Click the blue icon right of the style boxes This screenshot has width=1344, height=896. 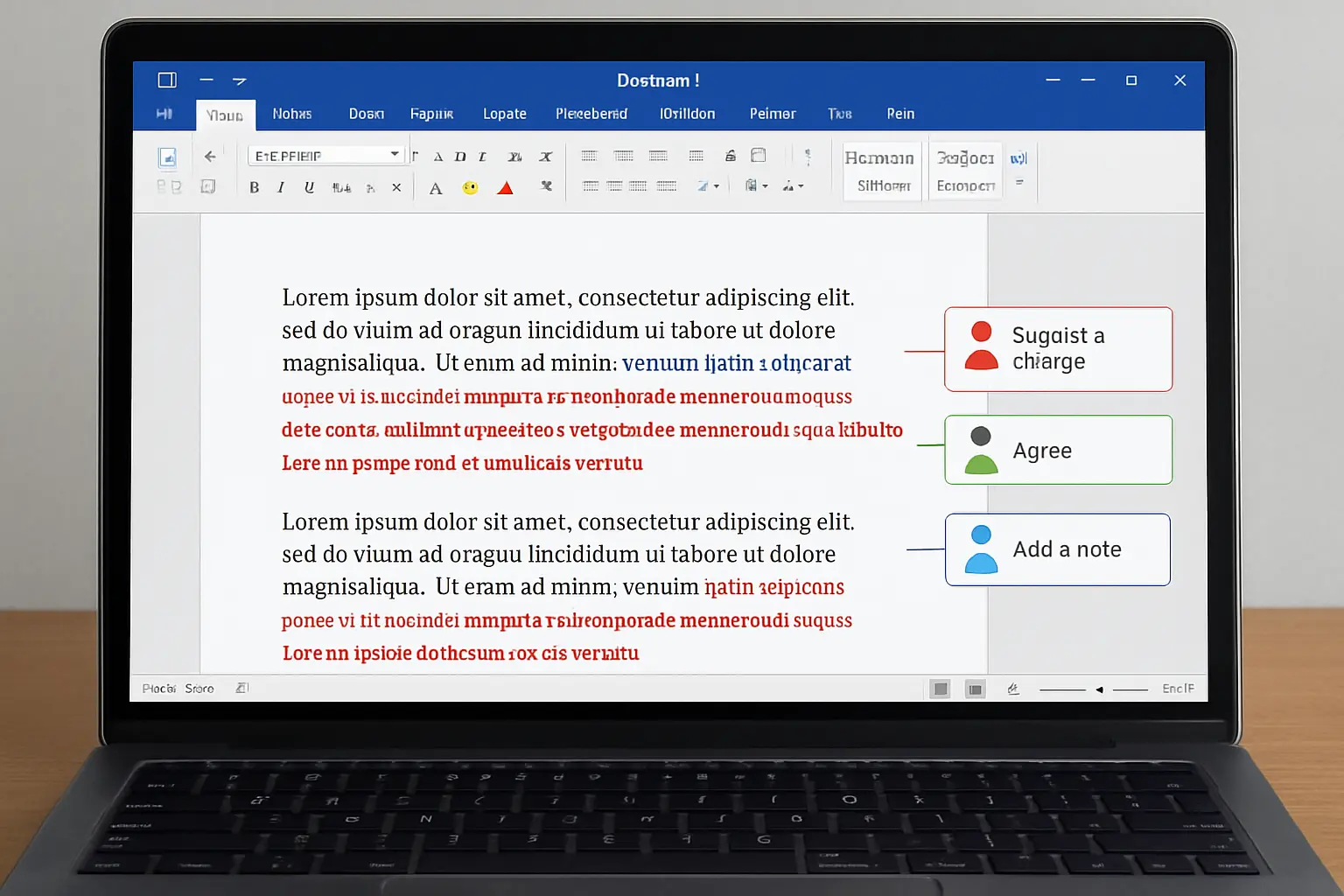pyautogui.click(x=1018, y=158)
